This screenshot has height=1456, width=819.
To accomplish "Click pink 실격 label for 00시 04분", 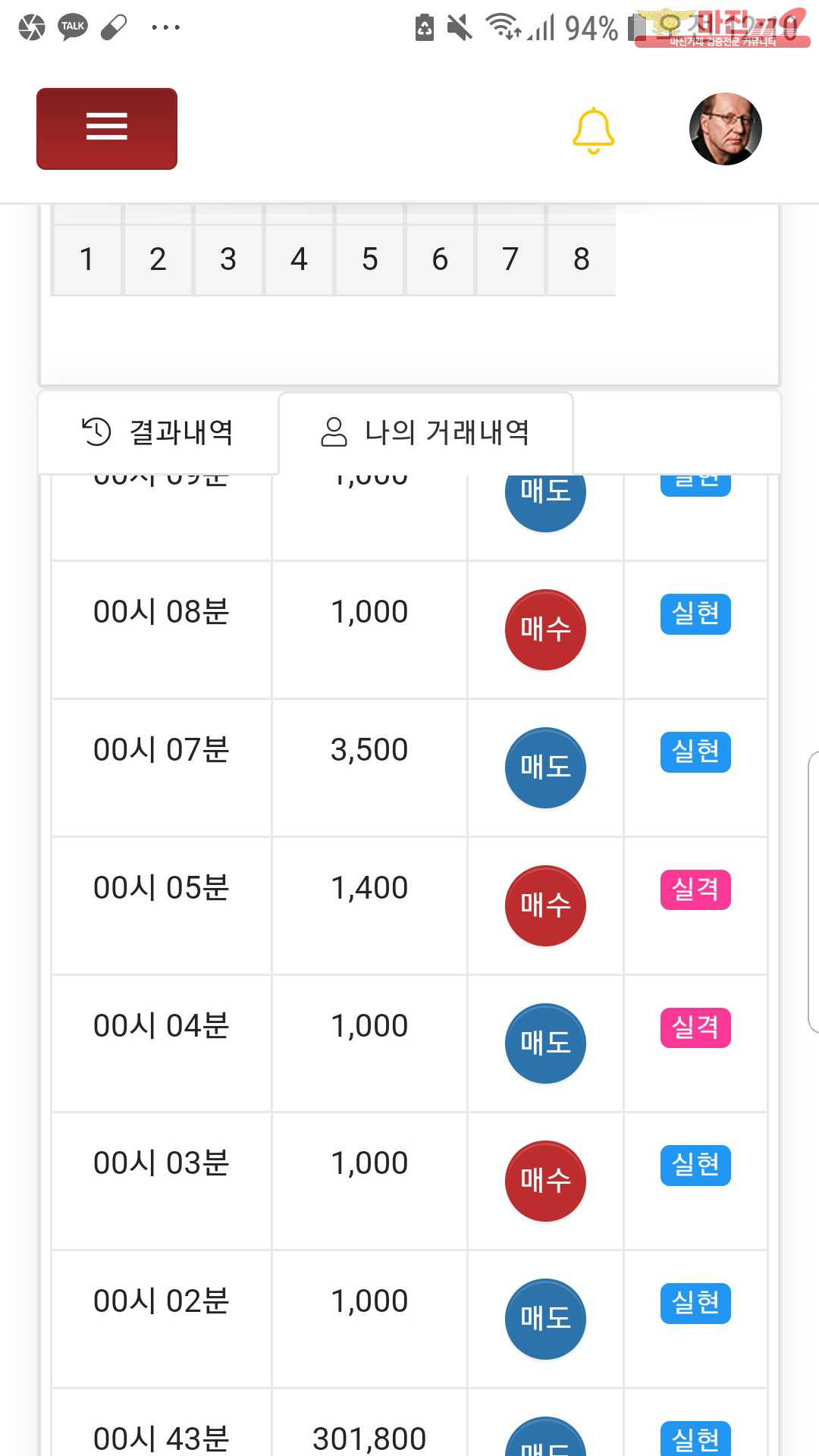I will click(x=695, y=1028).
